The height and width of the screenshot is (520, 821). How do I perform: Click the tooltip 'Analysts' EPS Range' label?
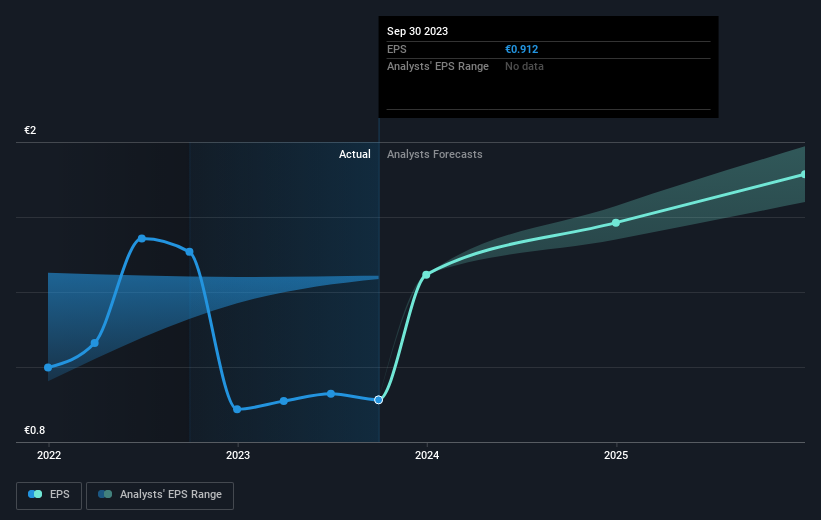coord(438,67)
